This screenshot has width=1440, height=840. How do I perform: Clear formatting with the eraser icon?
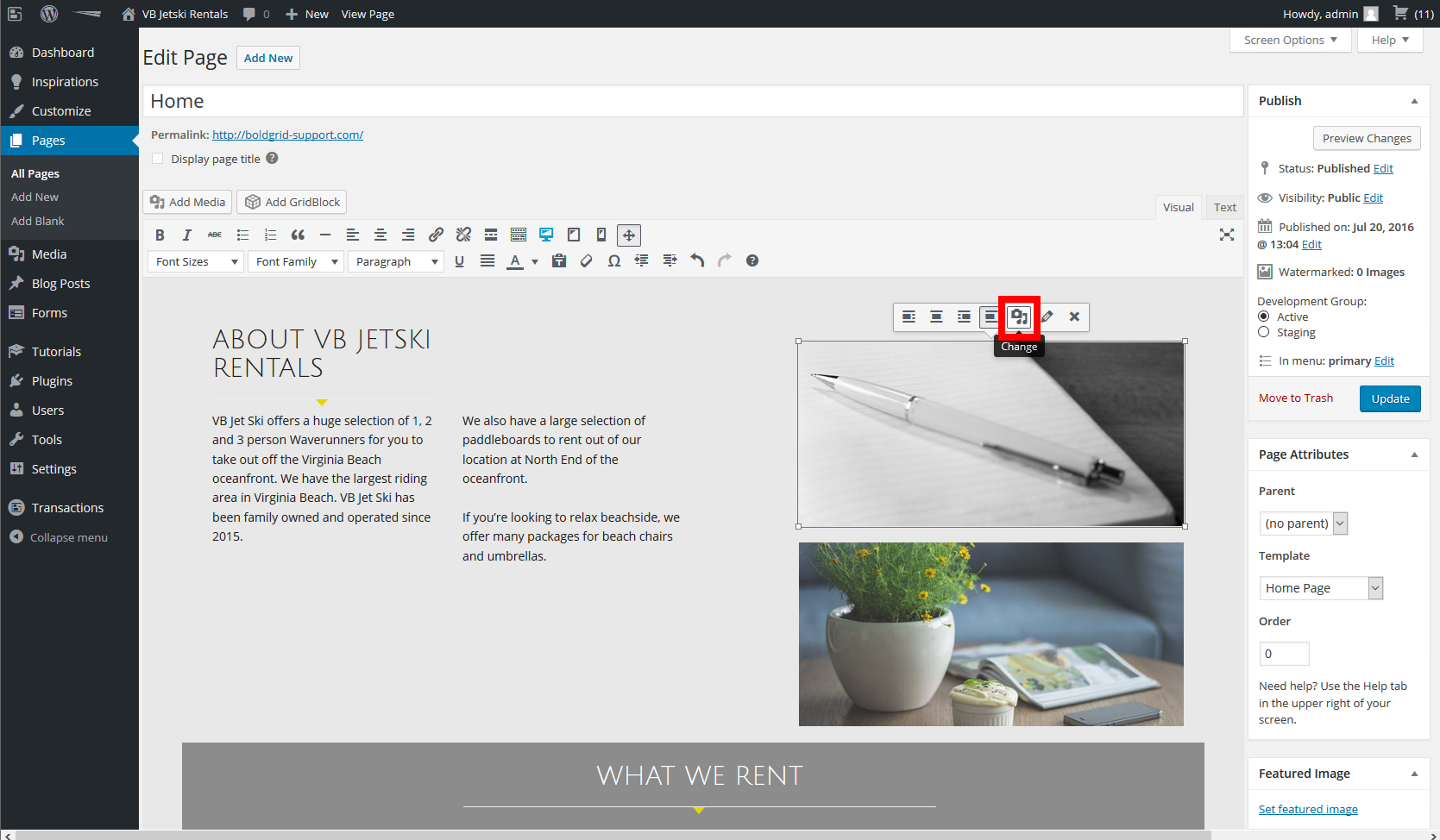point(587,261)
